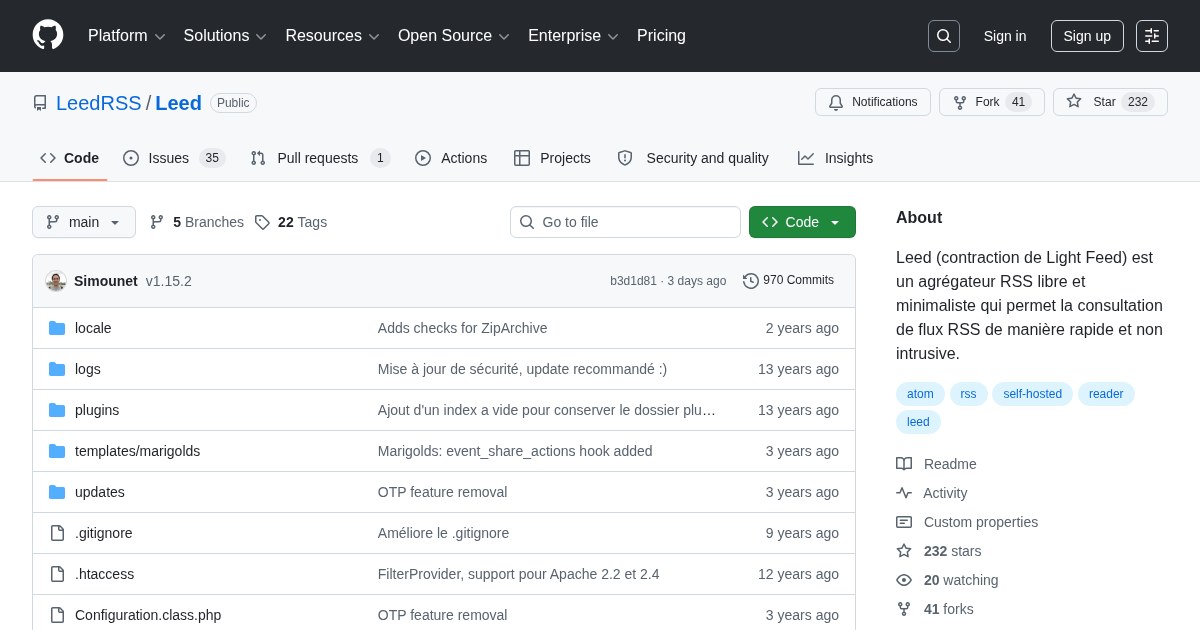Click the Readme book icon
The width and height of the screenshot is (1200, 630).
point(904,464)
